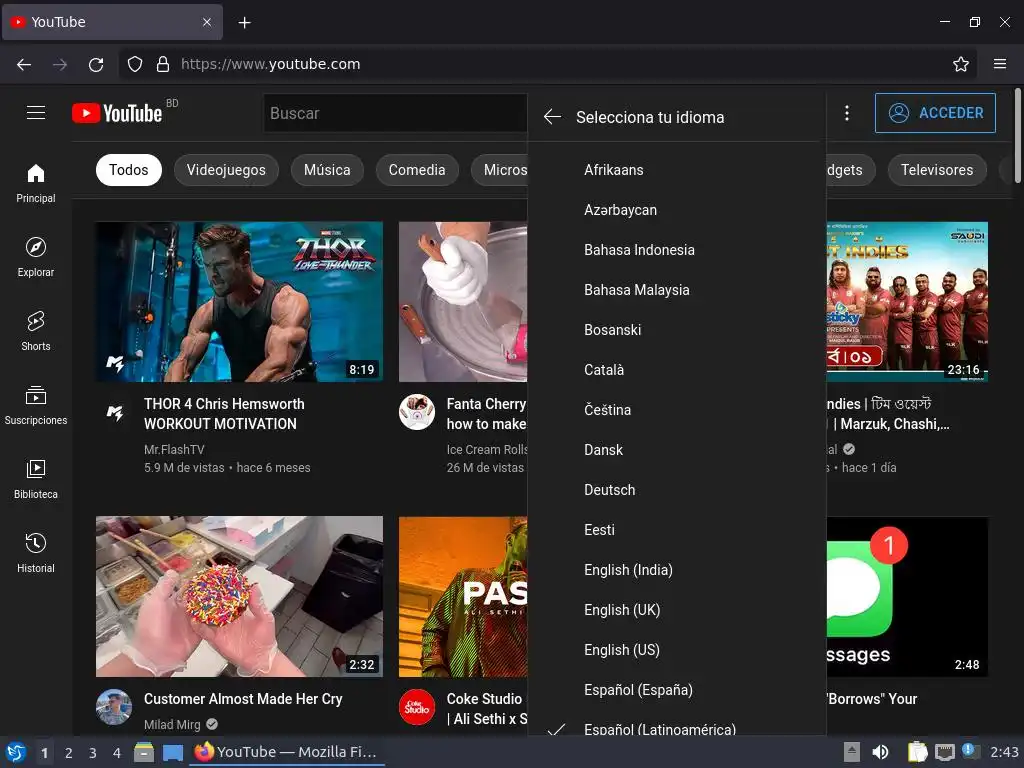
Task: Click the Buscar search field
Action: pyautogui.click(x=394, y=113)
